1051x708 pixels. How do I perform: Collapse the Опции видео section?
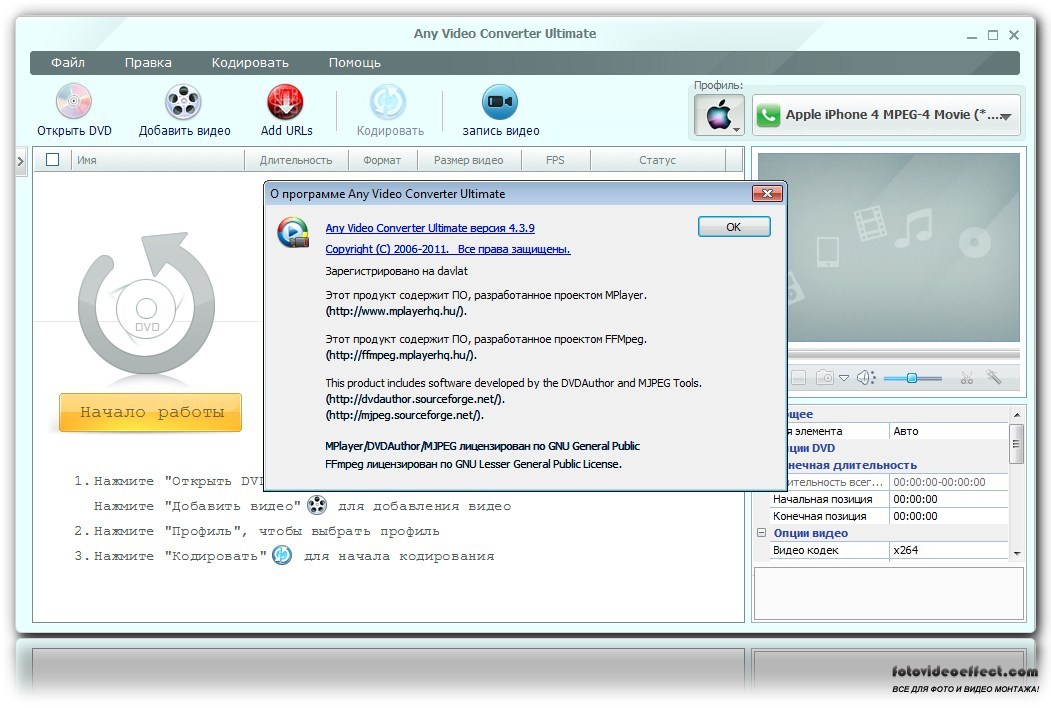pos(761,533)
